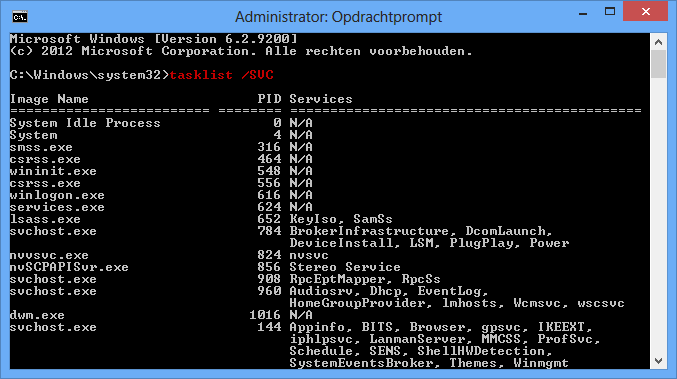This screenshot has width=677, height=379.
Task: Click the vertical scrollbar thumb
Action: [658, 64]
